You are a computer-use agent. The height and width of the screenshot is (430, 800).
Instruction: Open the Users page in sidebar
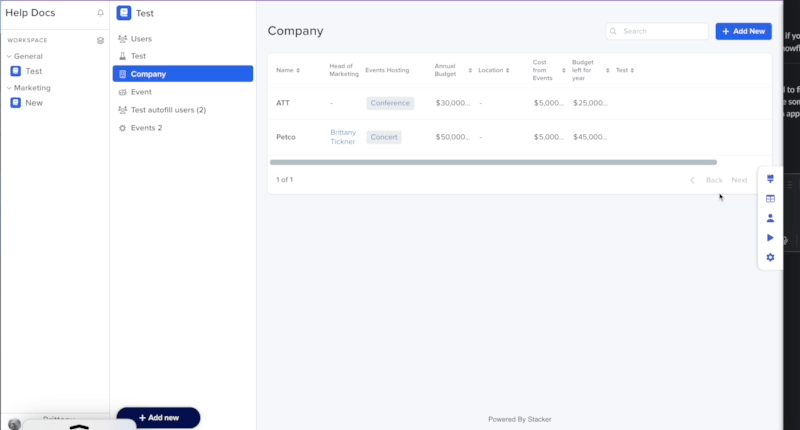(141, 38)
